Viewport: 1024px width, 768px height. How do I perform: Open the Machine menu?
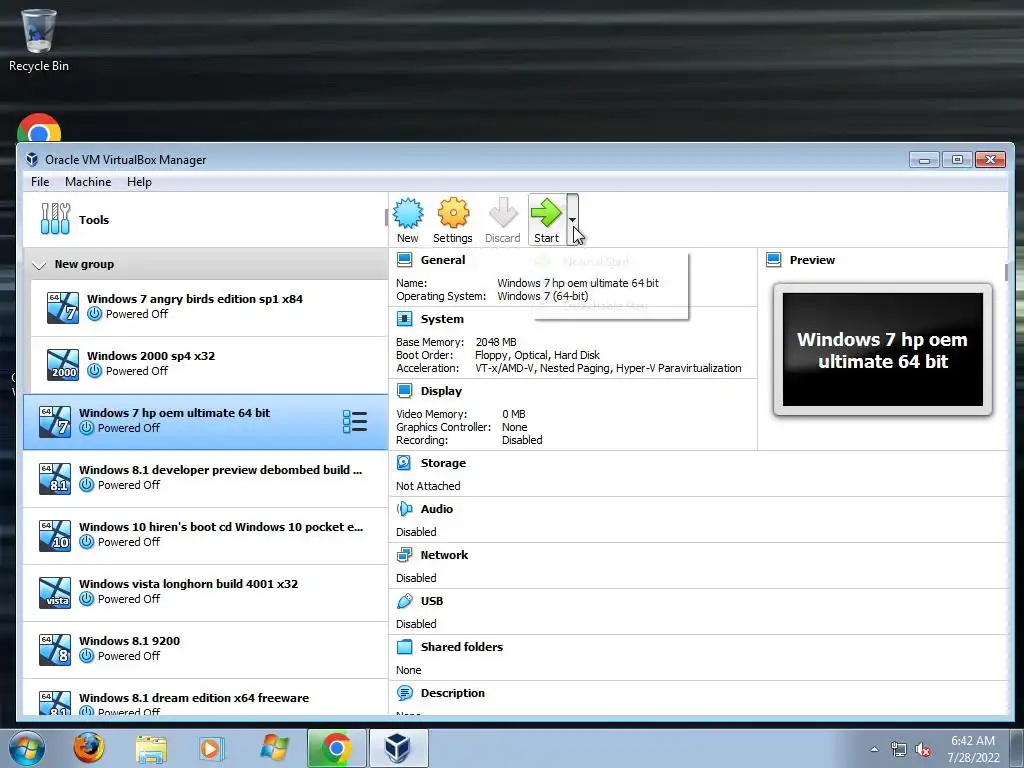click(x=88, y=182)
